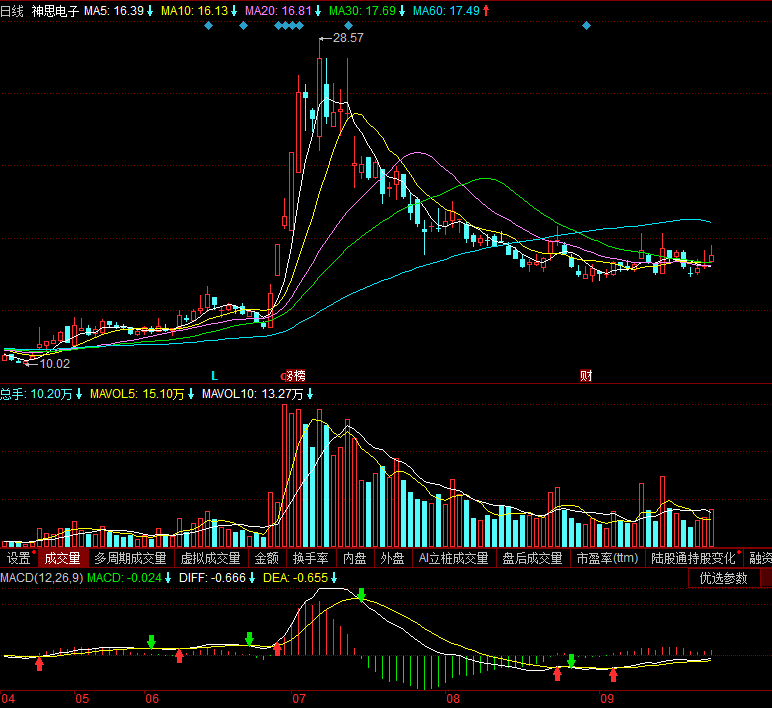Click the 28.57 high price label
Screen dimensions: 772x708
click(x=347, y=38)
